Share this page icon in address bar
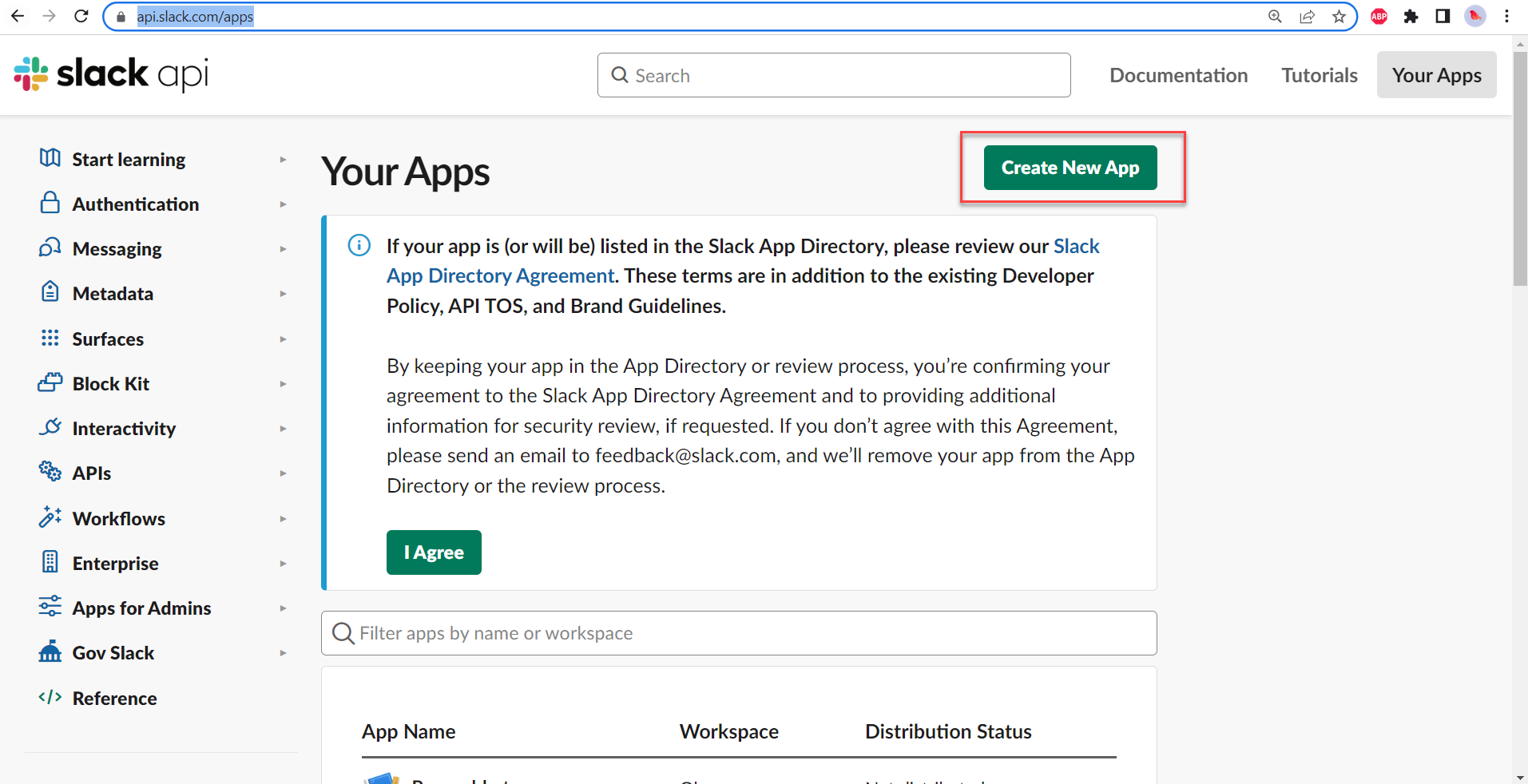The width and height of the screenshot is (1528, 784). click(1308, 17)
